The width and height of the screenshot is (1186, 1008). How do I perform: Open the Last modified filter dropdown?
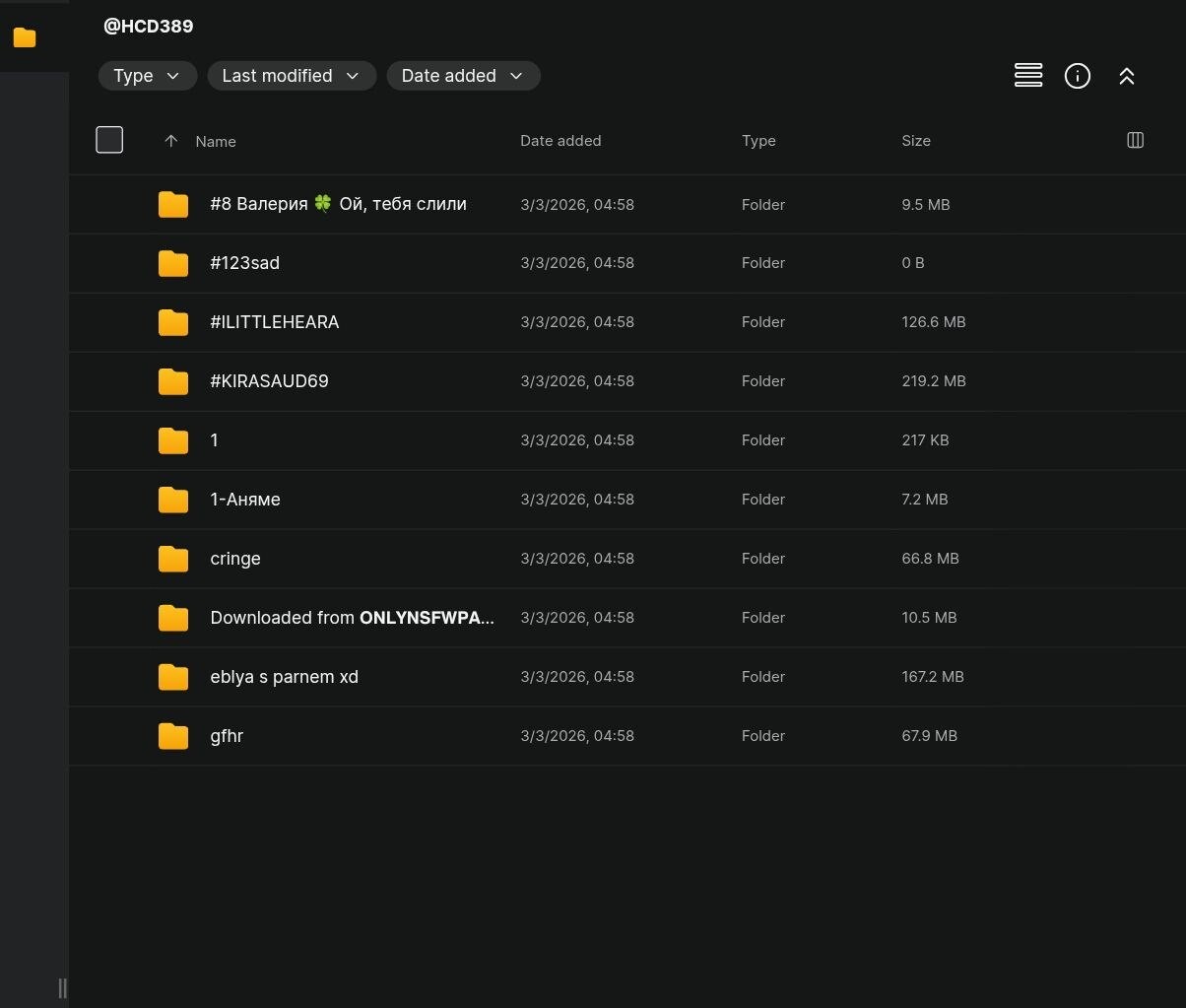(291, 76)
